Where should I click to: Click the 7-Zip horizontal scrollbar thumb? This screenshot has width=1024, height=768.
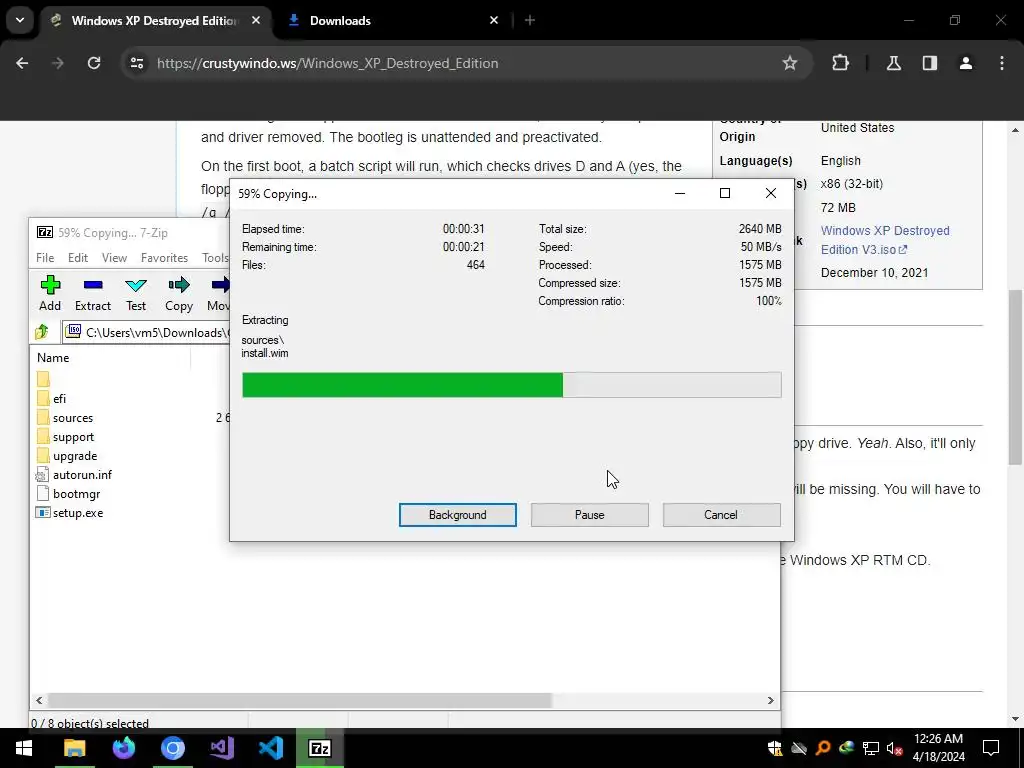(x=300, y=700)
